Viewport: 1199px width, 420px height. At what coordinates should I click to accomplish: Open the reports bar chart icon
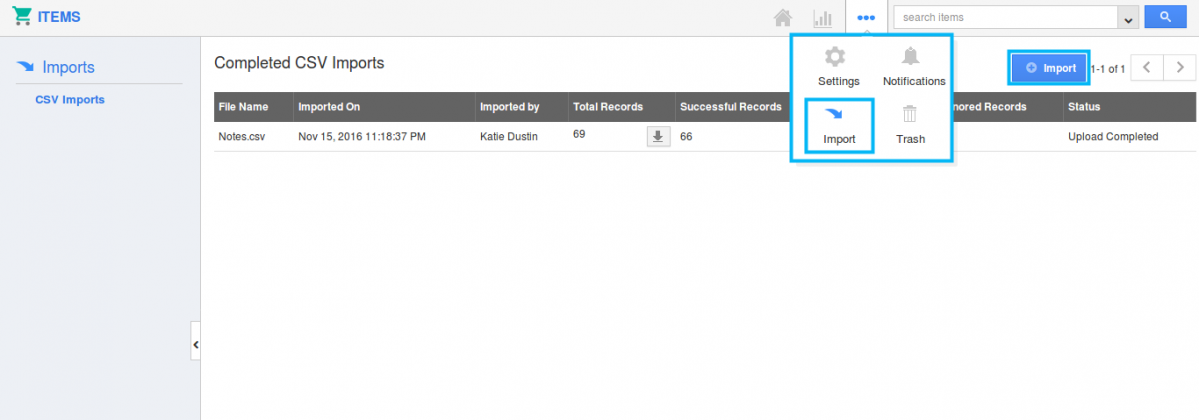point(823,18)
